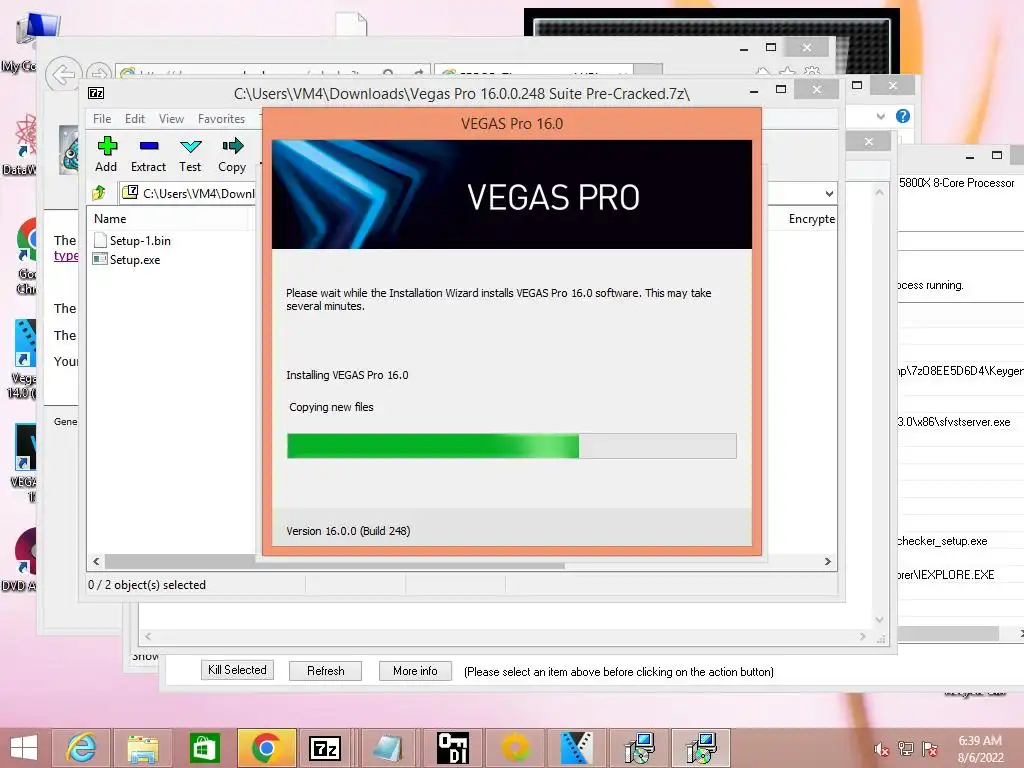Screen dimensions: 1024x768
Task: Click the 'IEXPLORE.EXE' process entry
Action: (x=946, y=575)
